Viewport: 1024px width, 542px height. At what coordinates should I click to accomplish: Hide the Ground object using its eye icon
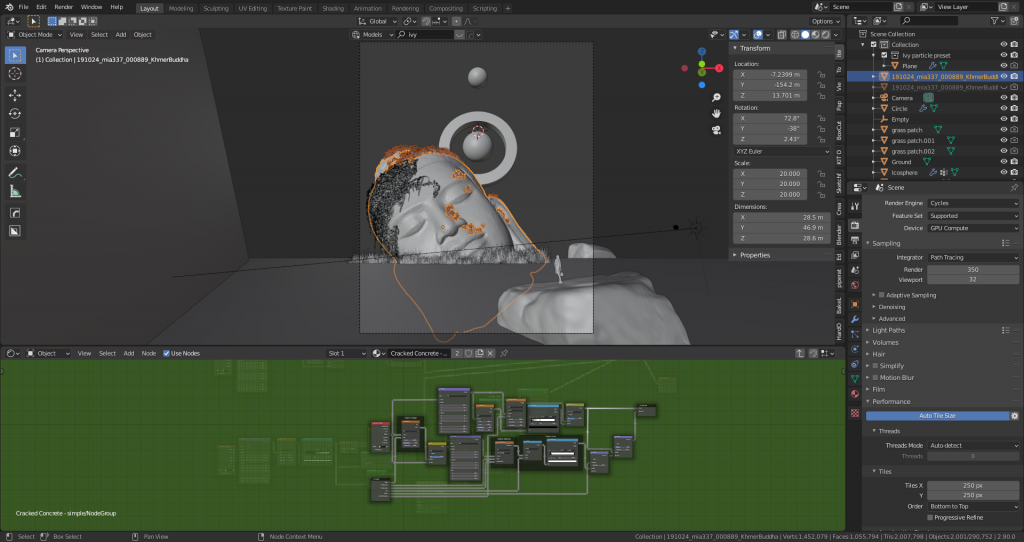(1003, 161)
